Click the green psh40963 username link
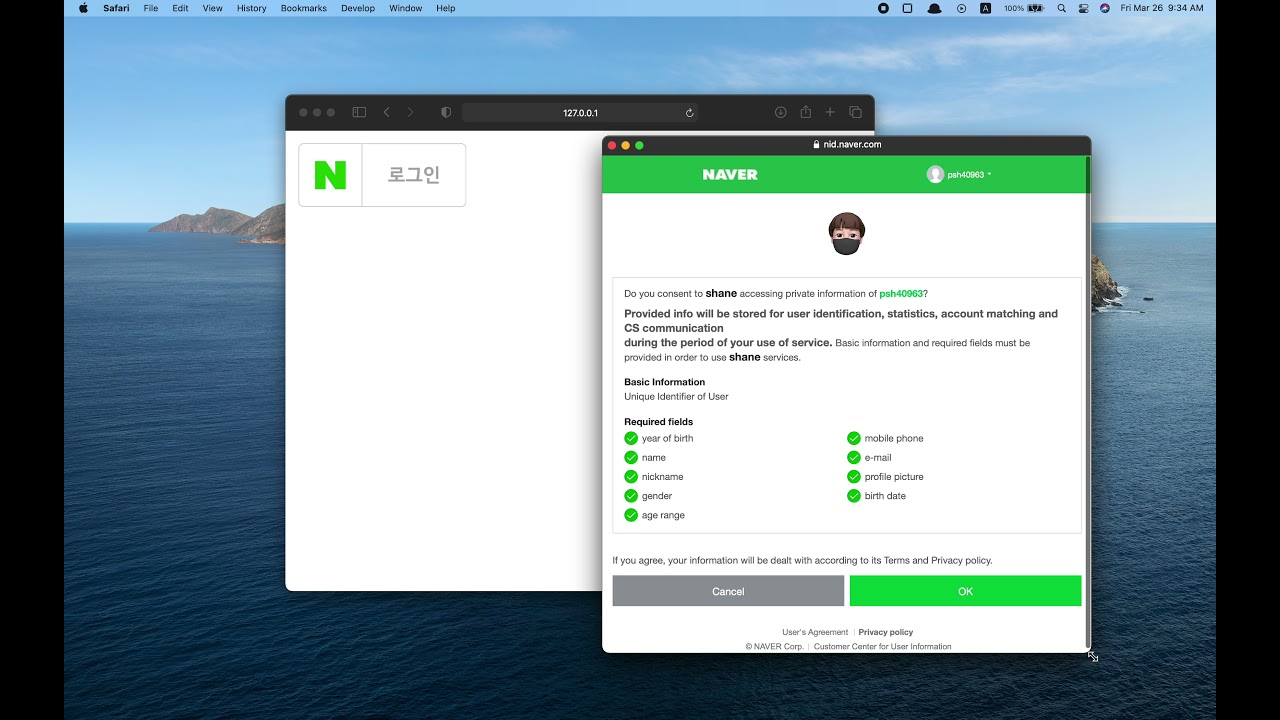This screenshot has height=720, width=1280. coord(901,294)
